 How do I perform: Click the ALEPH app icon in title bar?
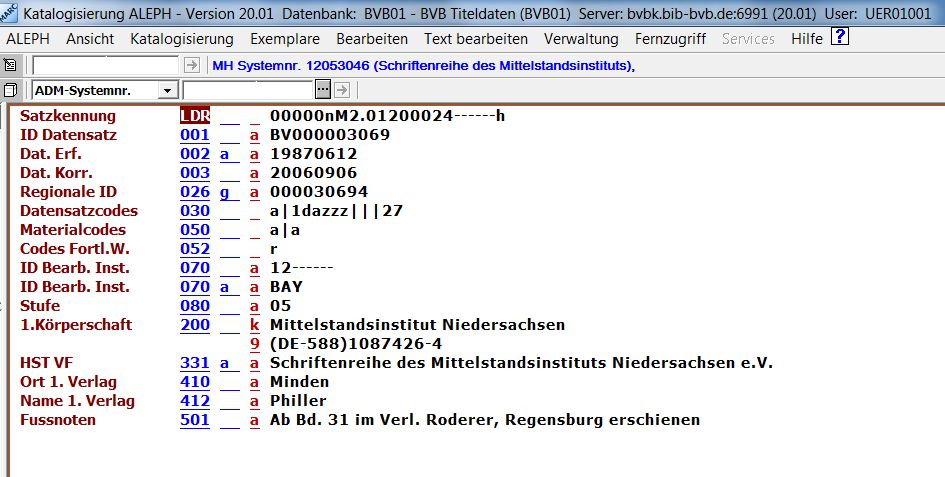click(9, 14)
